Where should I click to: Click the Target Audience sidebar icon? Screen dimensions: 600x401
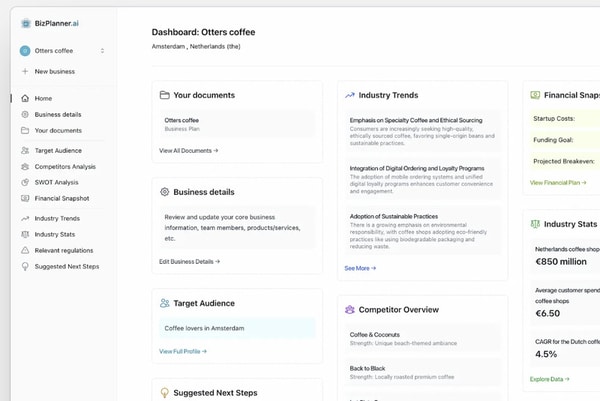point(25,151)
